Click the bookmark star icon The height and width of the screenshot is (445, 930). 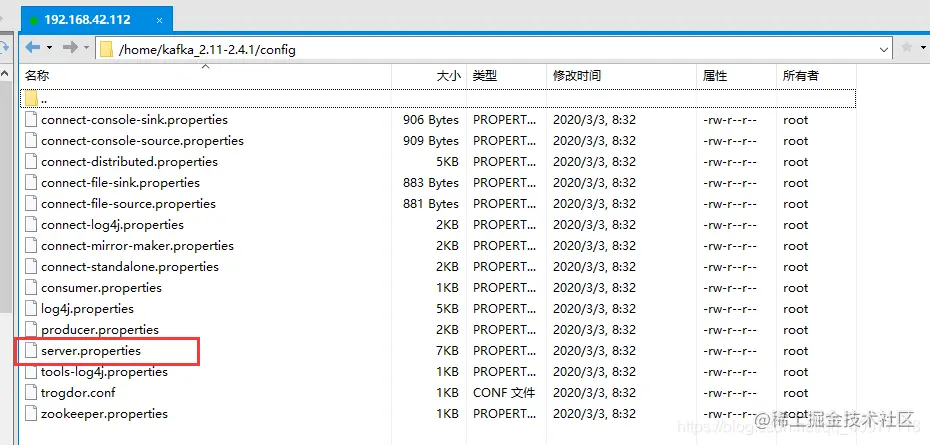coord(907,48)
